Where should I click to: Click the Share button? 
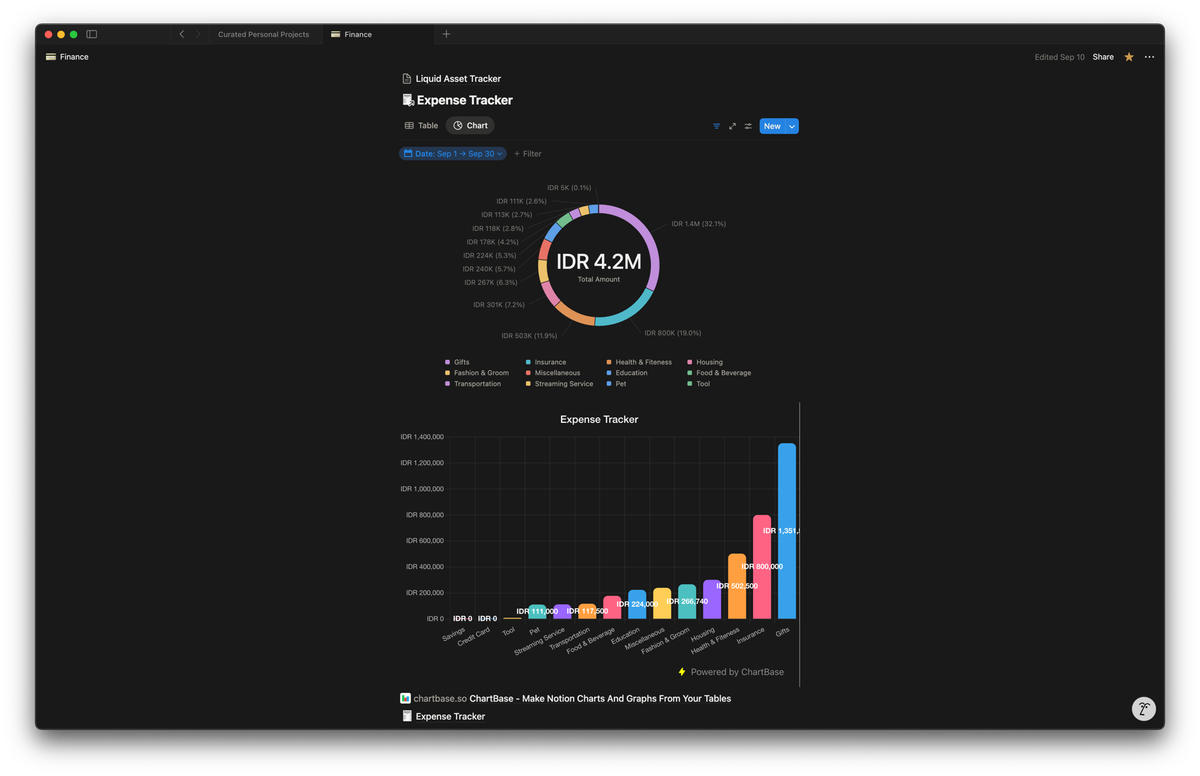1102,57
